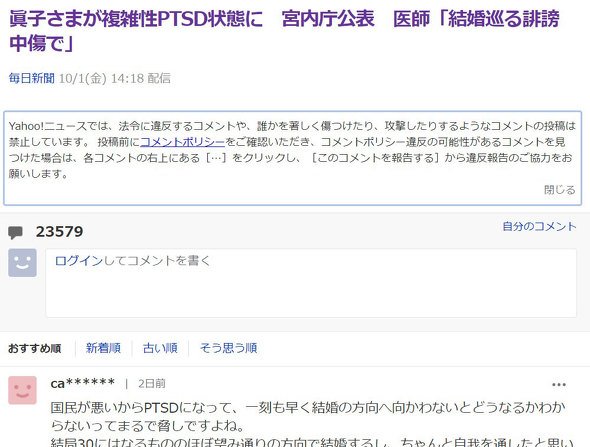Click the pink smiley commenter avatar
590x447 pixels.
click(23, 390)
